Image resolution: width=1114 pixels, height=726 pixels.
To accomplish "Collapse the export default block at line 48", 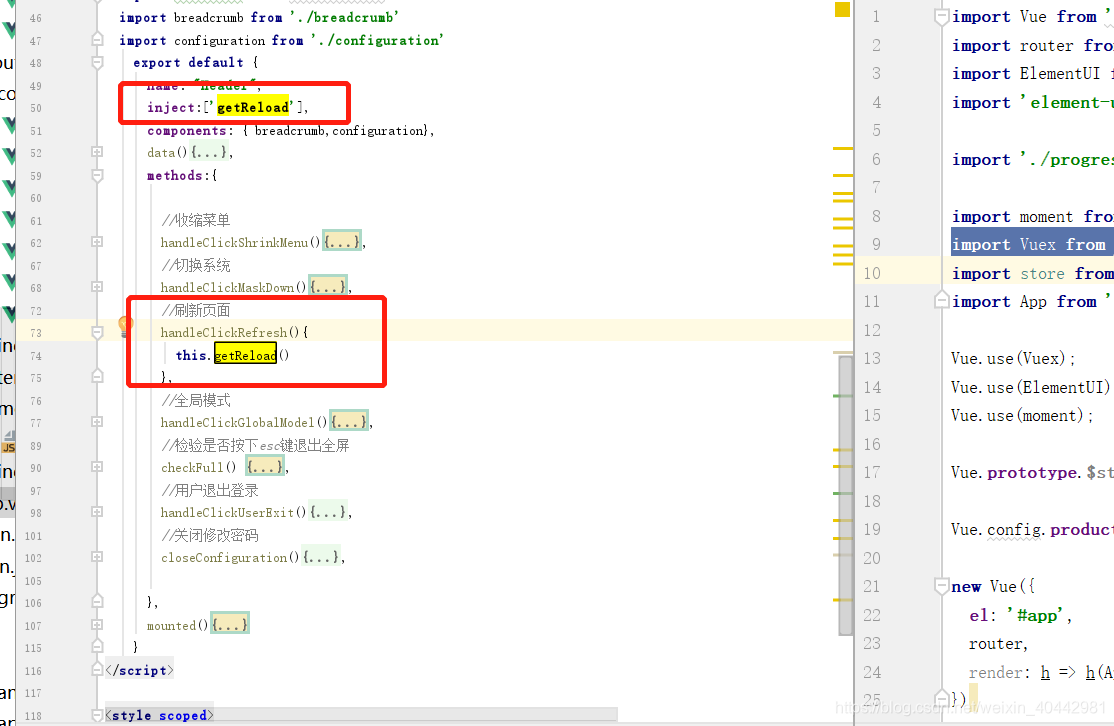I will (x=97, y=63).
